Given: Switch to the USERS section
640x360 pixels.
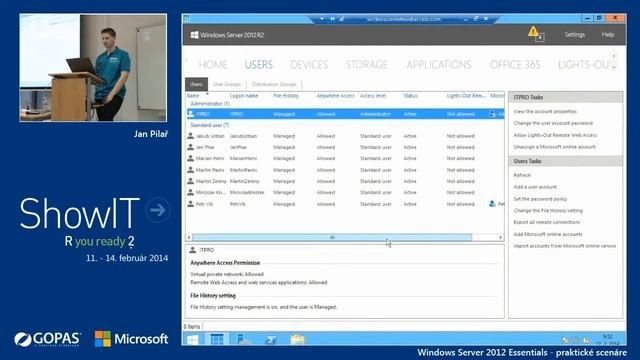Looking at the screenshot, I should [x=259, y=64].
